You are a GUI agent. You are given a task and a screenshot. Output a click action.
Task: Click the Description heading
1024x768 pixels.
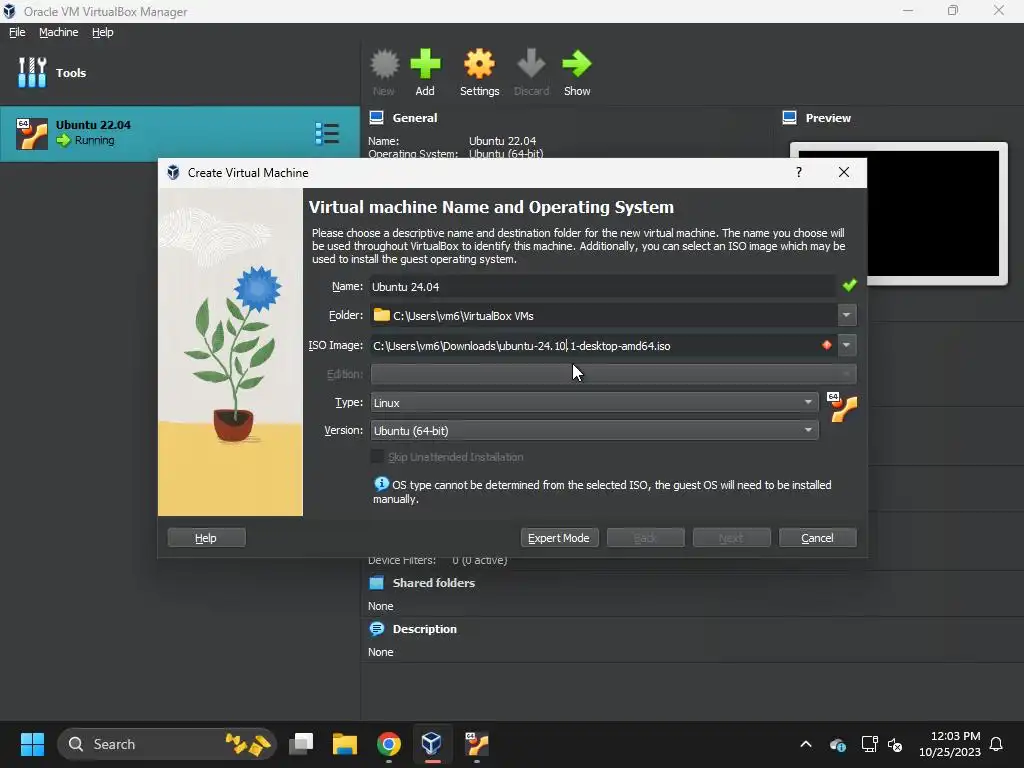click(424, 629)
